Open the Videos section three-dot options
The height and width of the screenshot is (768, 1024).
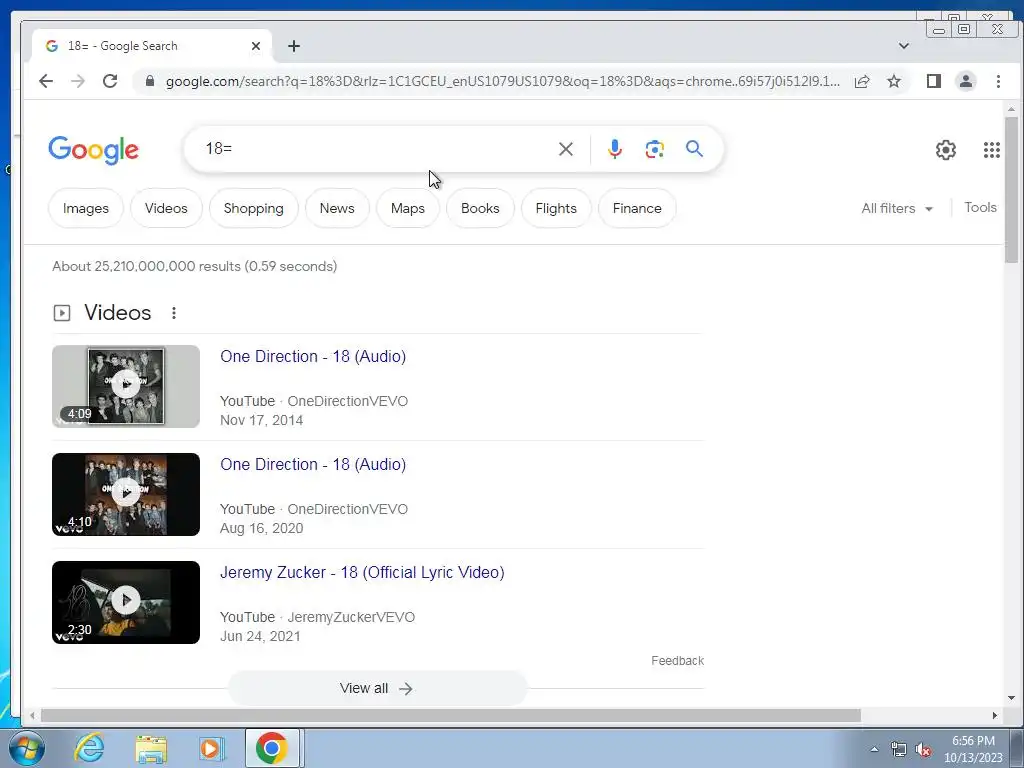point(174,313)
